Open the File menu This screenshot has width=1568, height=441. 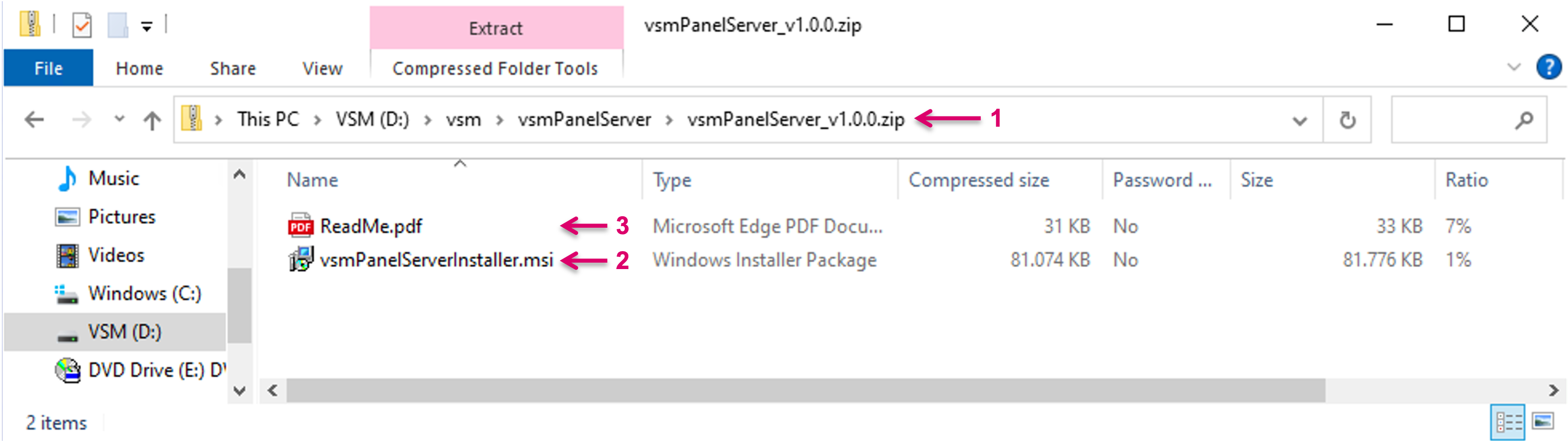(48, 68)
